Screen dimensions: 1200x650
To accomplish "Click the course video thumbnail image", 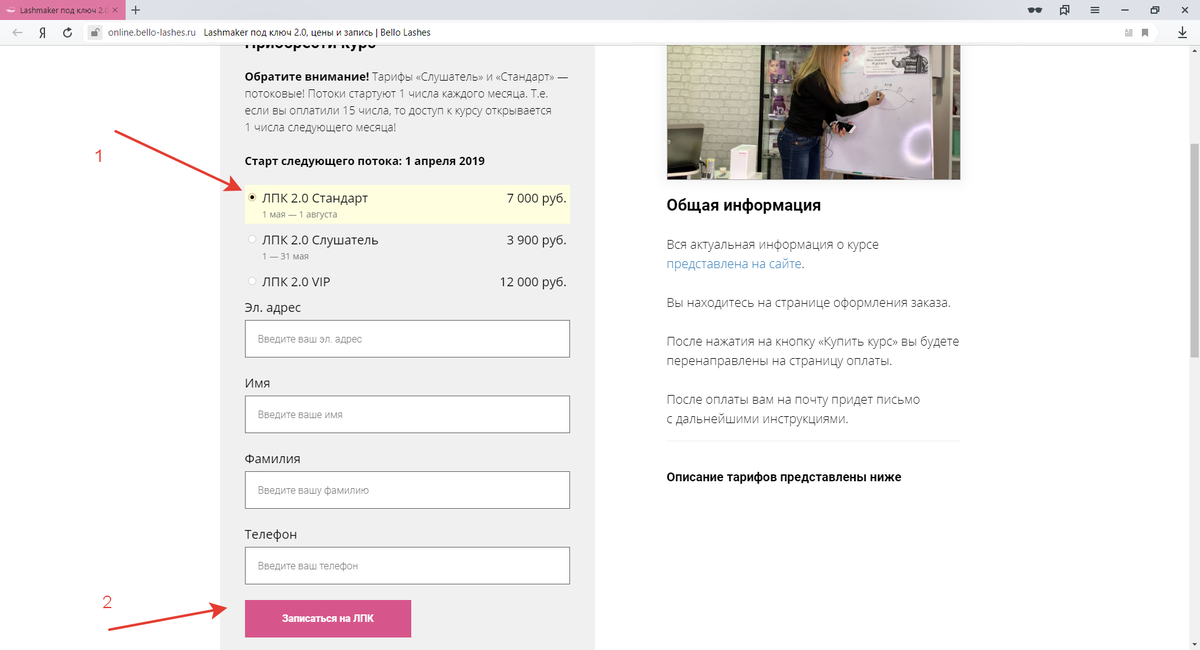I will [x=813, y=111].
